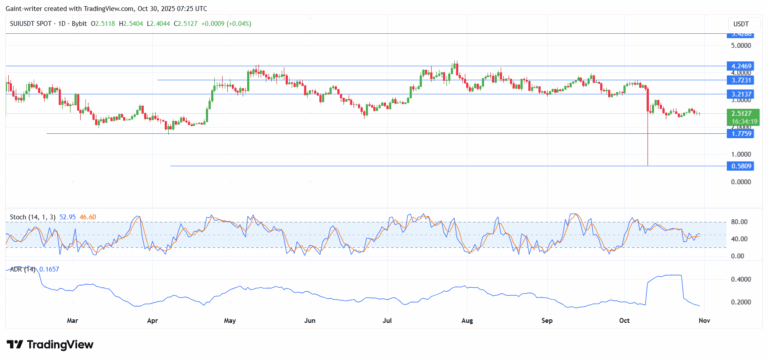The height and width of the screenshot is (361, 768).
Task: Click the 0.00 Stoch scale value
Action: (x=739, y=256)
